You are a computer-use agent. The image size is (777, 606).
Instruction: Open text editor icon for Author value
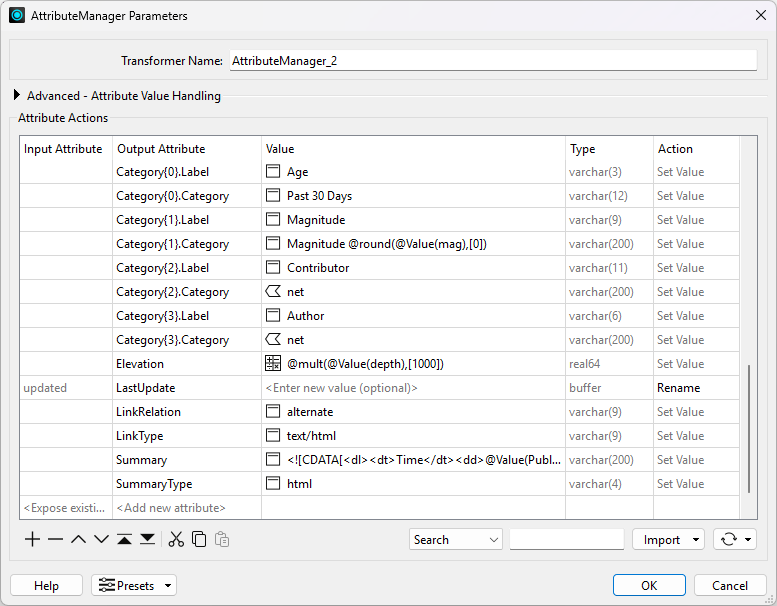(x=273, y=315)
